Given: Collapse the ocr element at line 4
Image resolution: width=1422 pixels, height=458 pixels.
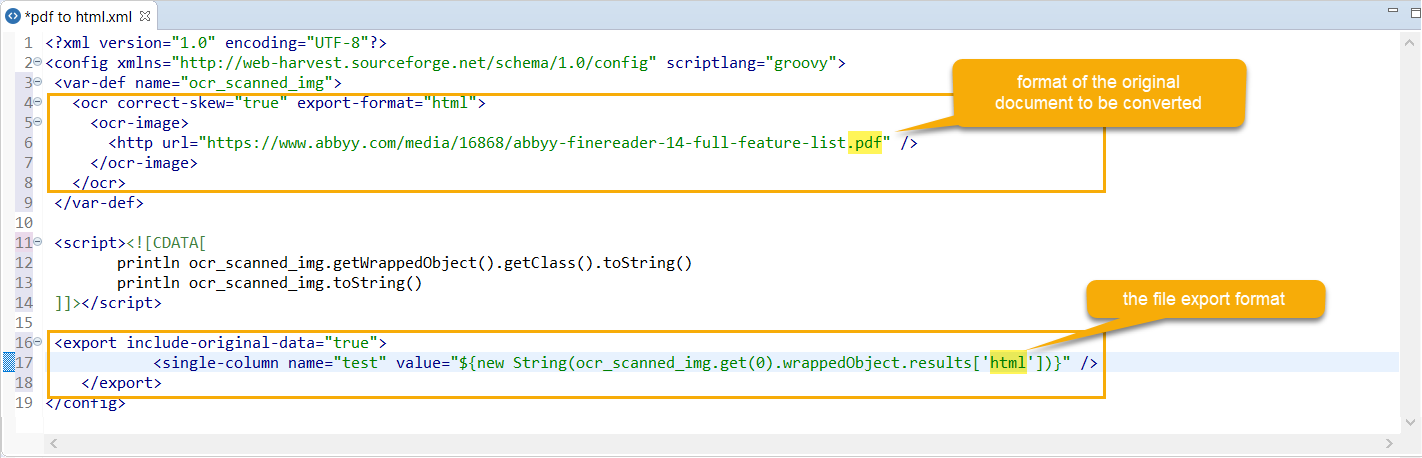Looking at the screenshot, I should [x=38, y=103].
